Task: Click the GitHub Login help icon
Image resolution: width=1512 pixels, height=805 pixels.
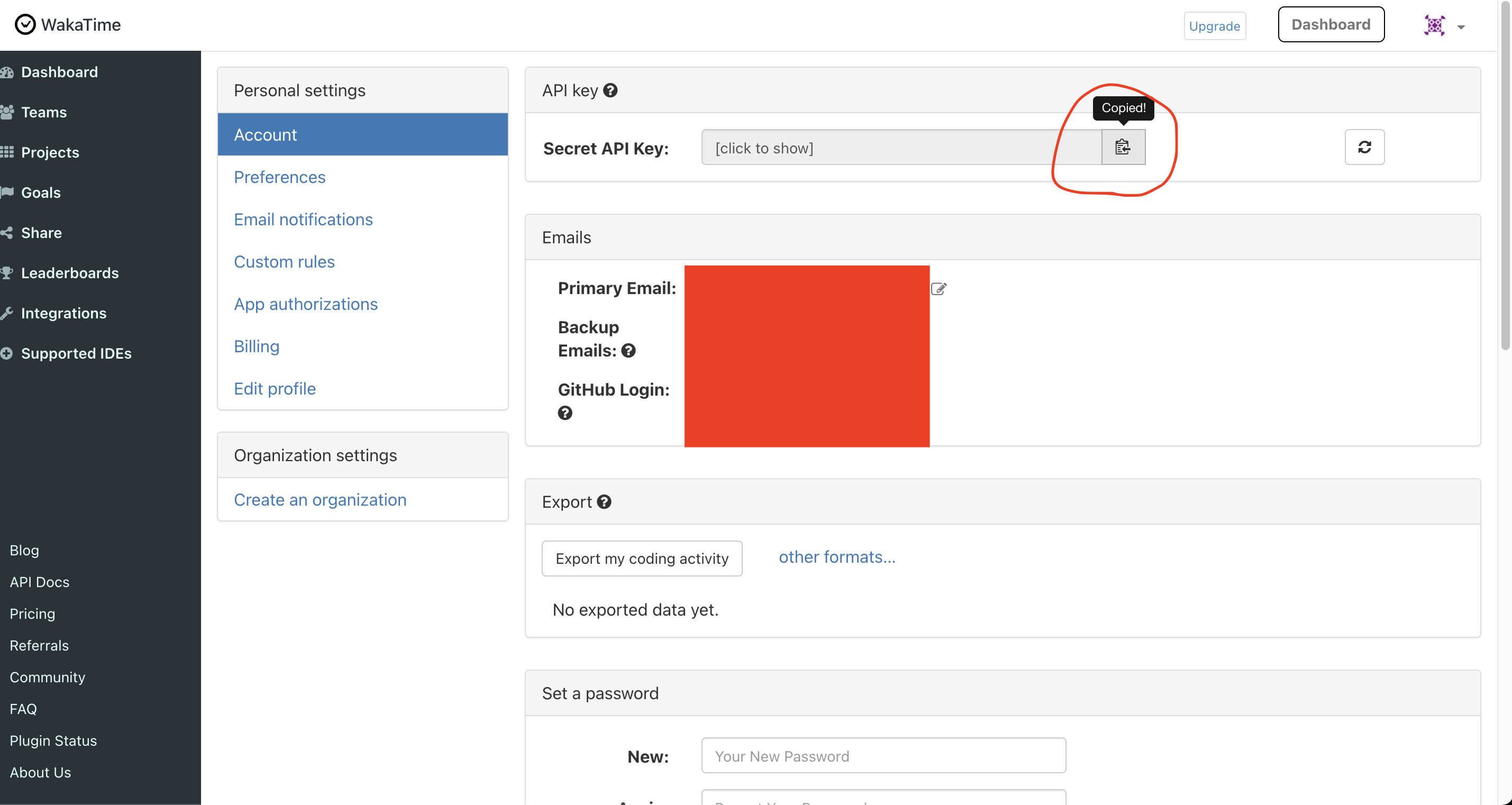Action: [564, 413]
